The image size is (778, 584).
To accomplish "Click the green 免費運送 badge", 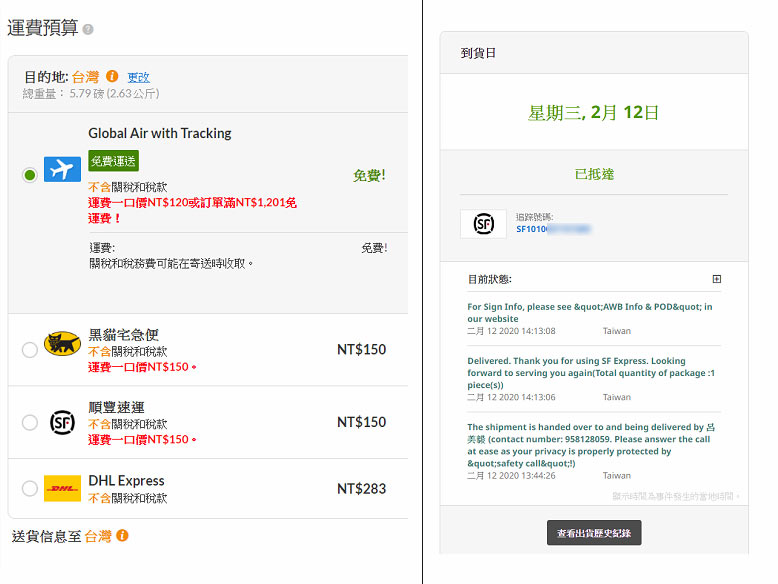I will pos(113,161).
